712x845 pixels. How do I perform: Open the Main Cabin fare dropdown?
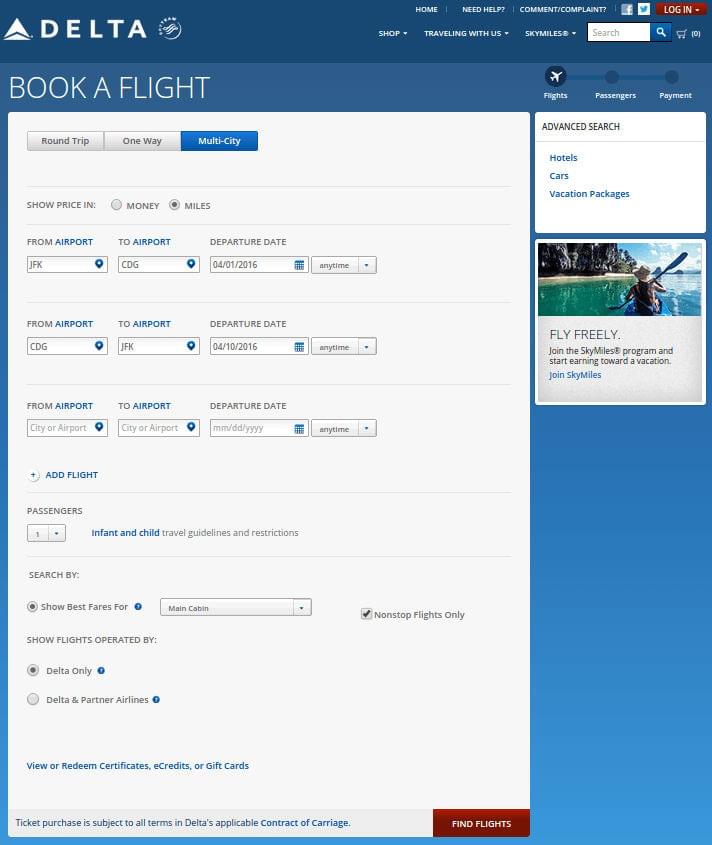[236, 608]
